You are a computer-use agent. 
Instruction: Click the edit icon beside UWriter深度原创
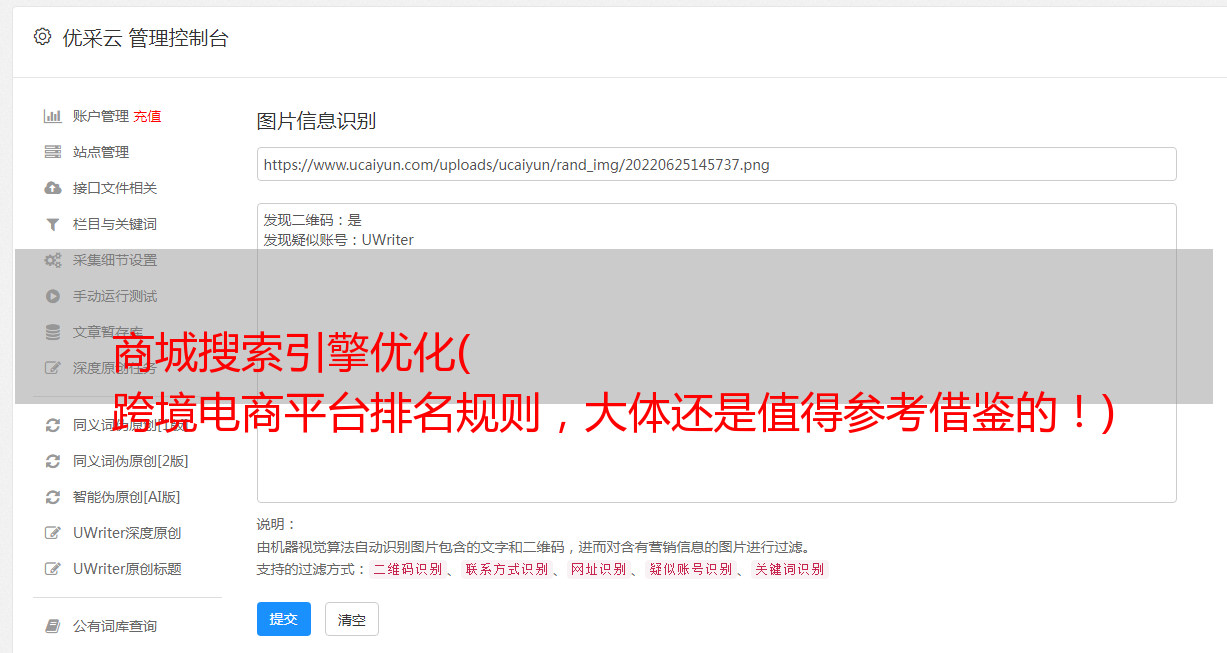(x=53, y=533)
